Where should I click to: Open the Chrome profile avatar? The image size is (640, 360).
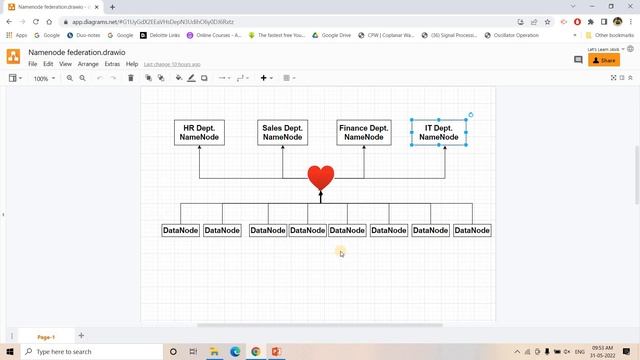tap(618, 22)
